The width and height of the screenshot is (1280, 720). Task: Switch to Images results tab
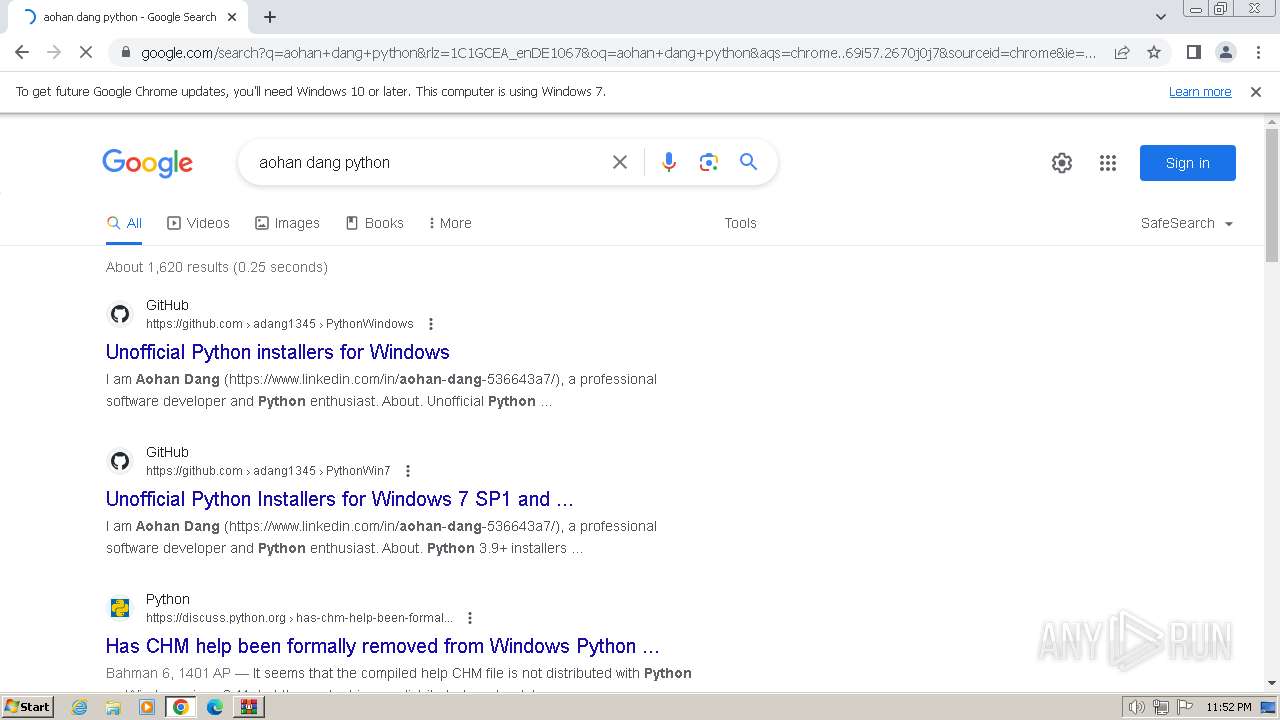coord(287,223)
